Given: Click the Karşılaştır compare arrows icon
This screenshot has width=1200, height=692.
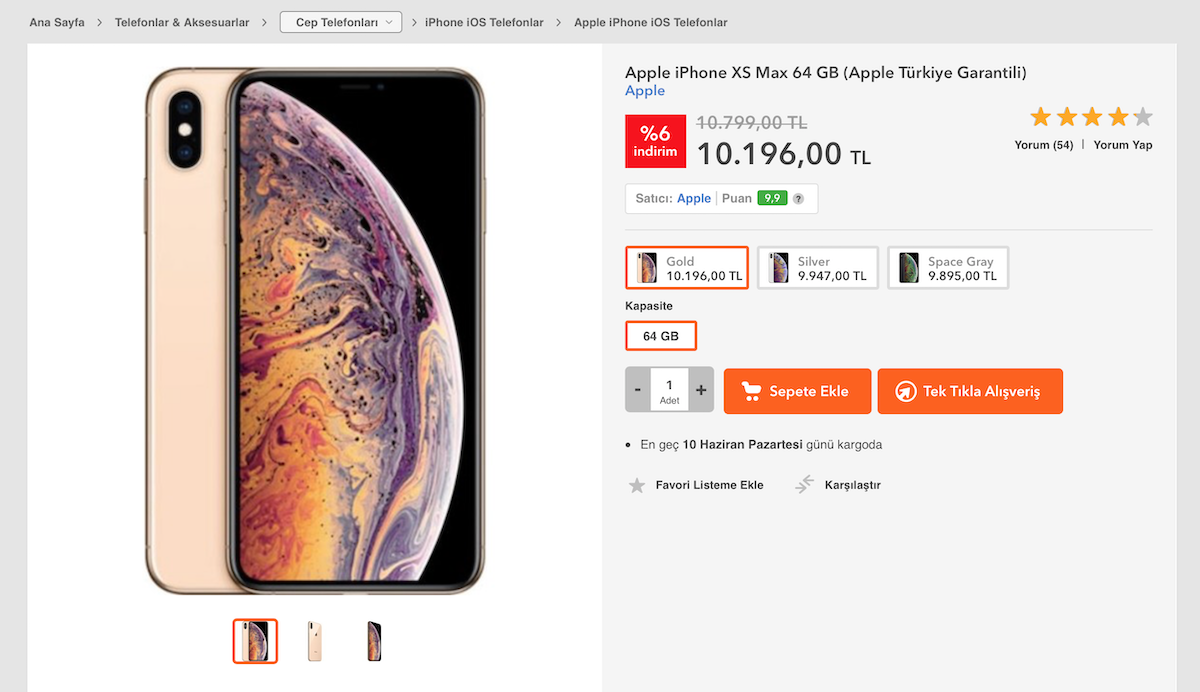Looking at the screenshot, I should tap(805, 485).
